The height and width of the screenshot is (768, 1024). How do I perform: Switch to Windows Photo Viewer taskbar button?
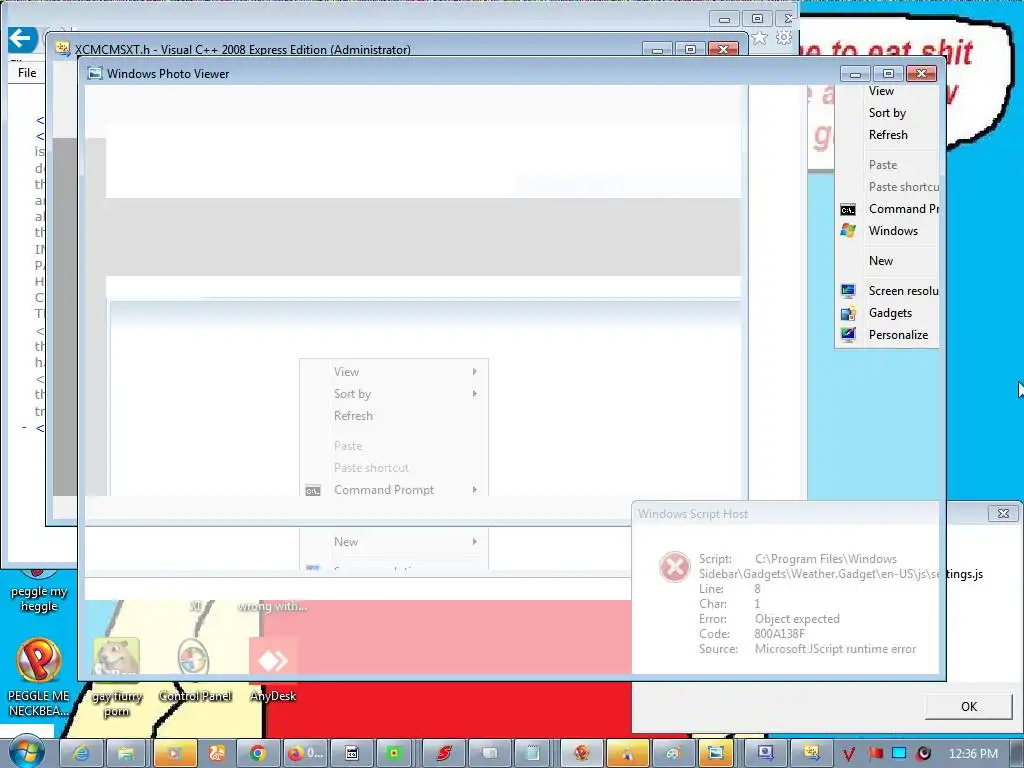(x=716, y=753)
